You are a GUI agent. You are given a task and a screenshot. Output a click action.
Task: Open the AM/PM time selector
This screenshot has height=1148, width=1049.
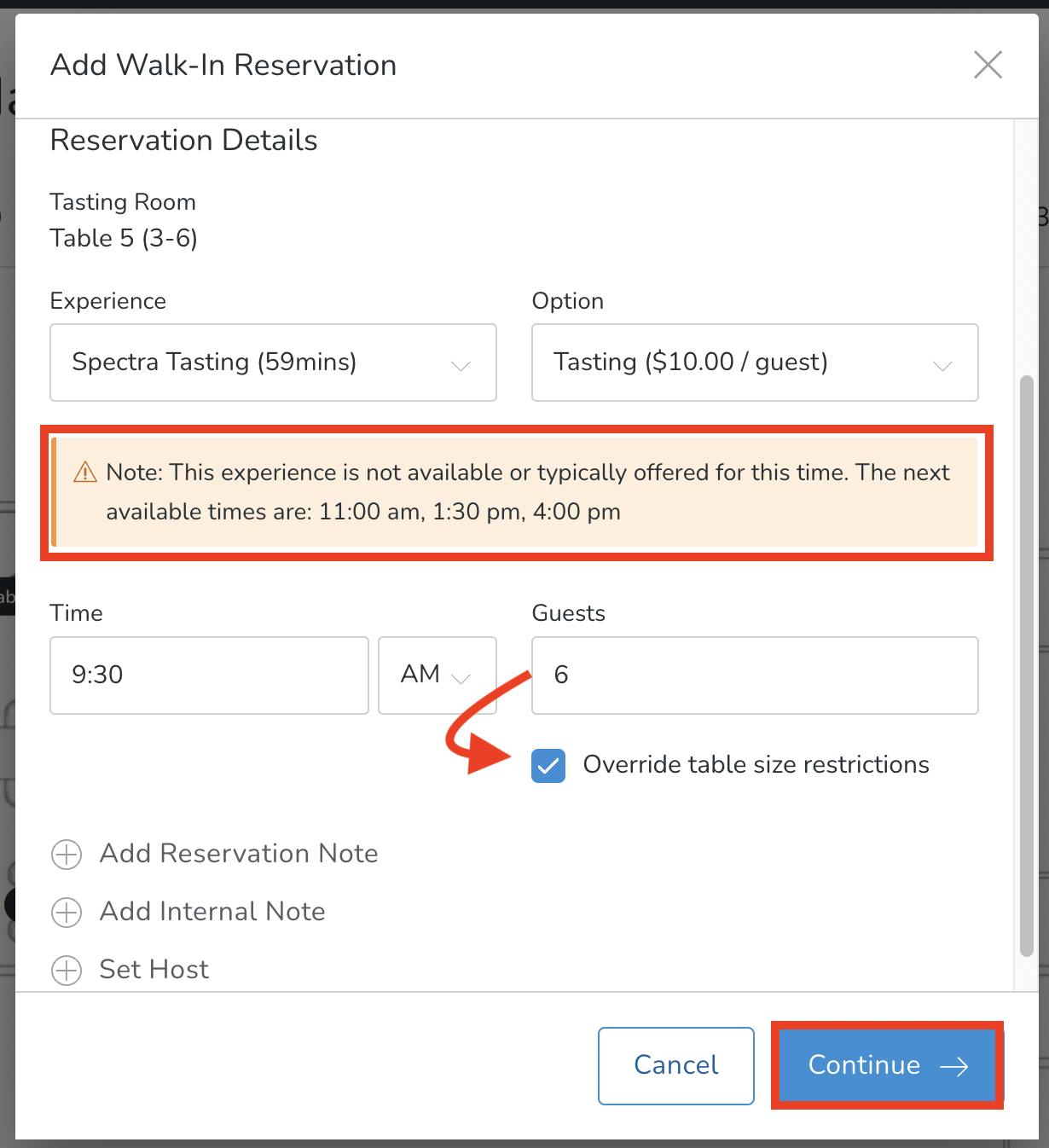point(437,675)
